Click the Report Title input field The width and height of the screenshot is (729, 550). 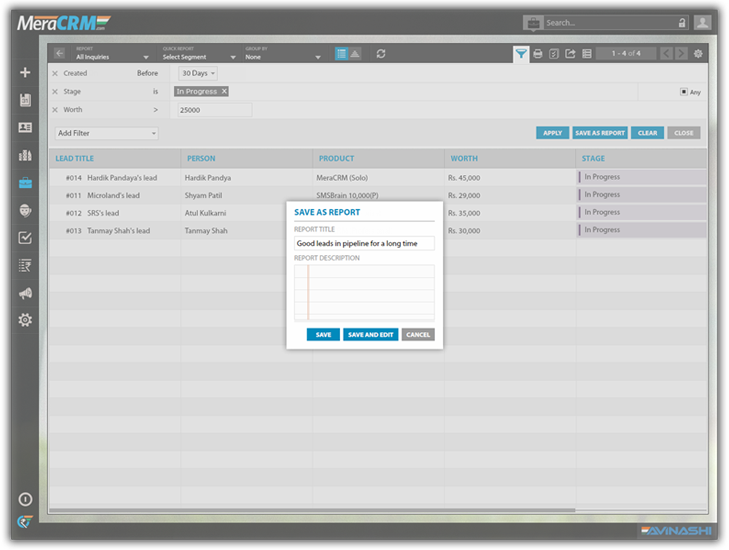pos(364,243)
